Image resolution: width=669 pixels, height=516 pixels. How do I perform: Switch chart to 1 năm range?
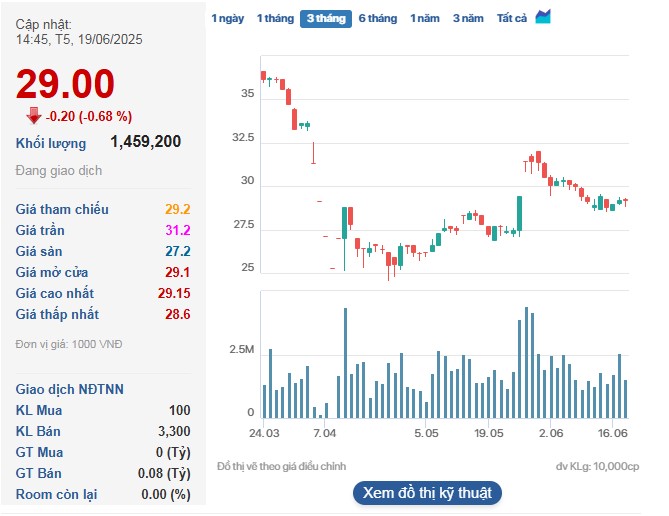pos(425,18)
